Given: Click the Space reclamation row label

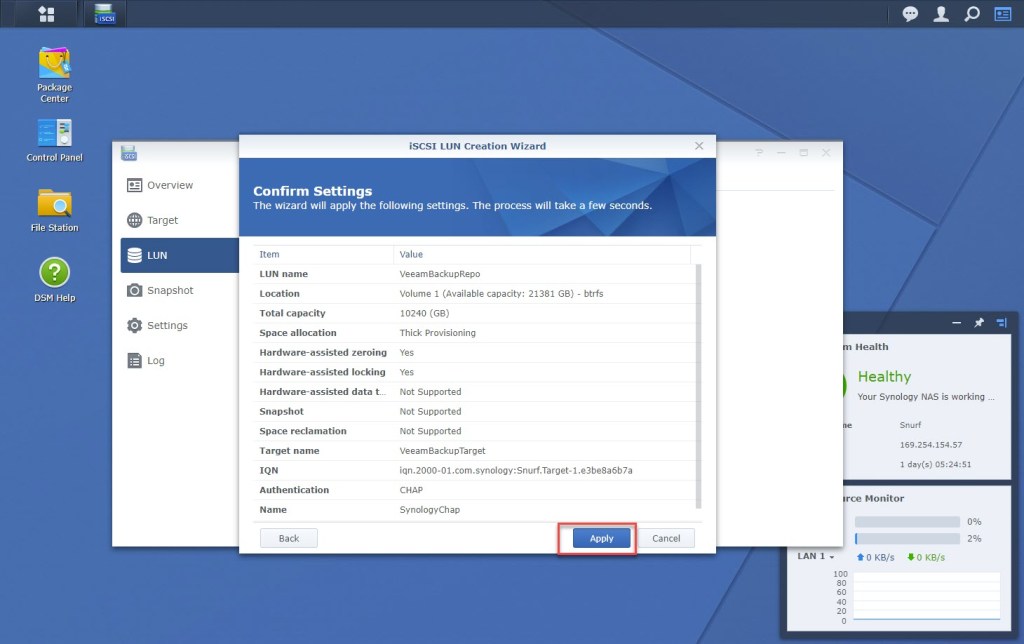Looking at the screenshot, I should 302,431.
